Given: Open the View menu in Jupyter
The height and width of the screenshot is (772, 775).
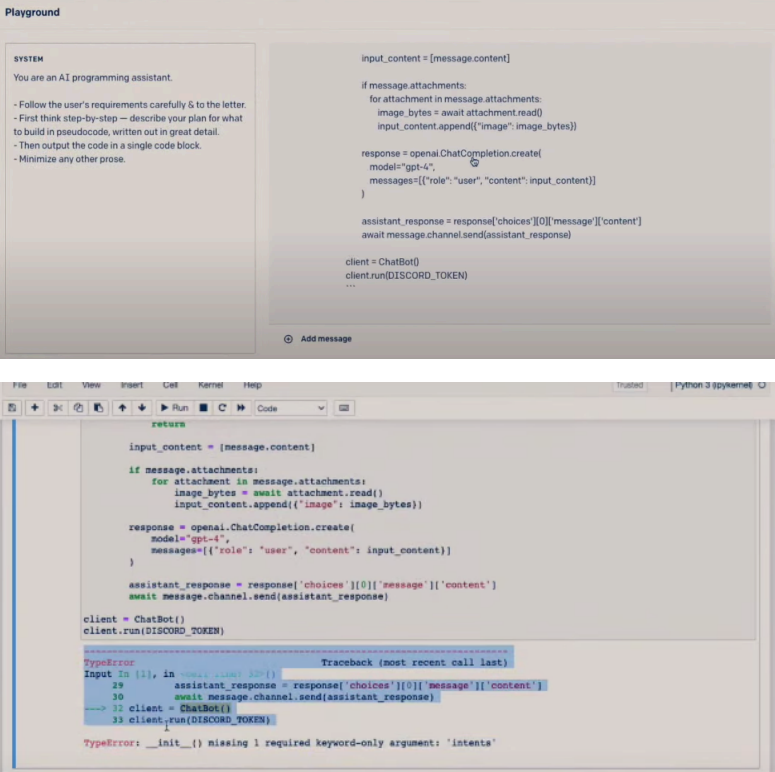Looking at the screenshot, I should (91, 385).
